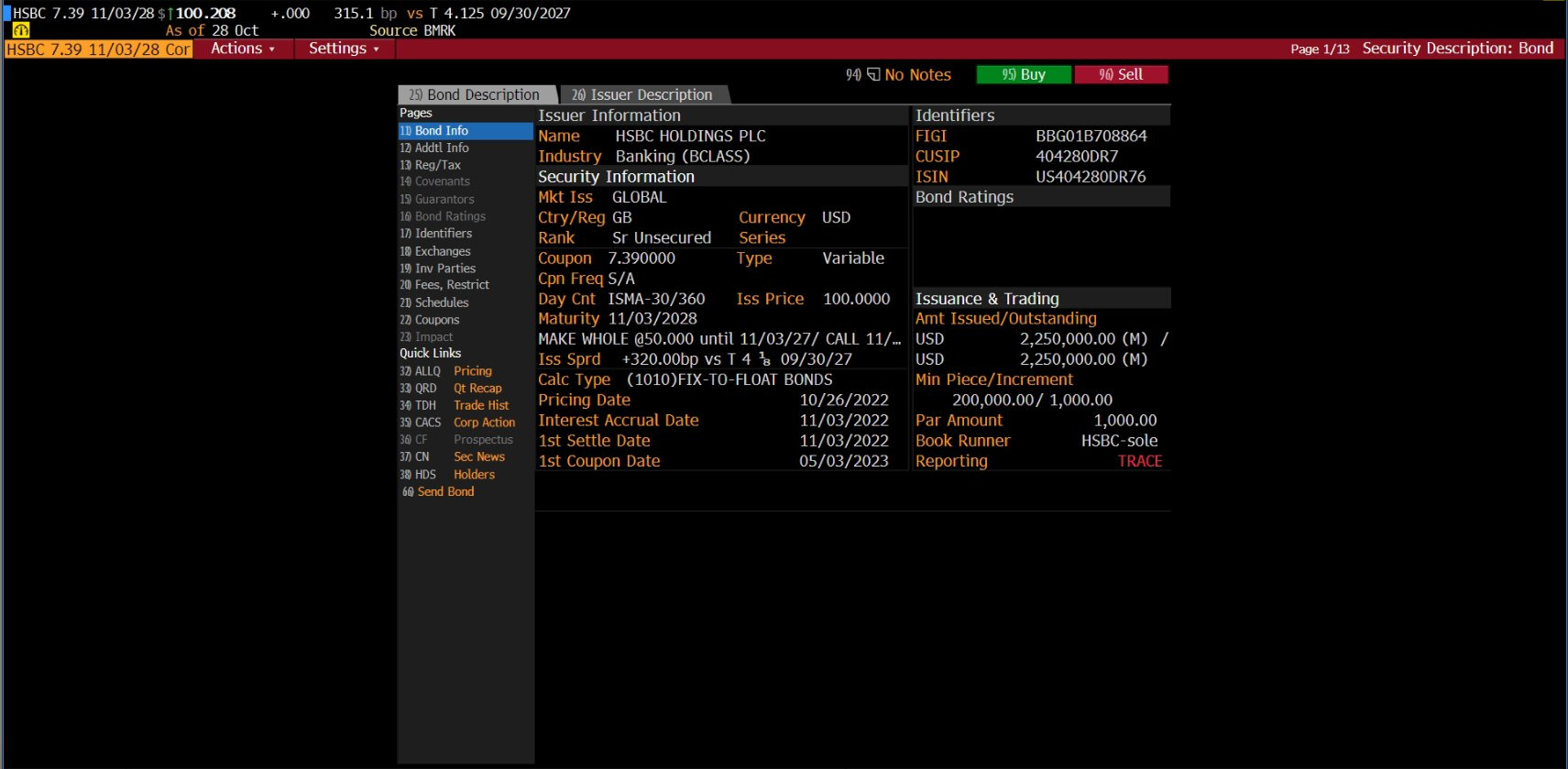This screenshot has height=769, width=1568.
Task: Click the Book Runner label
Action: (962, 441)
